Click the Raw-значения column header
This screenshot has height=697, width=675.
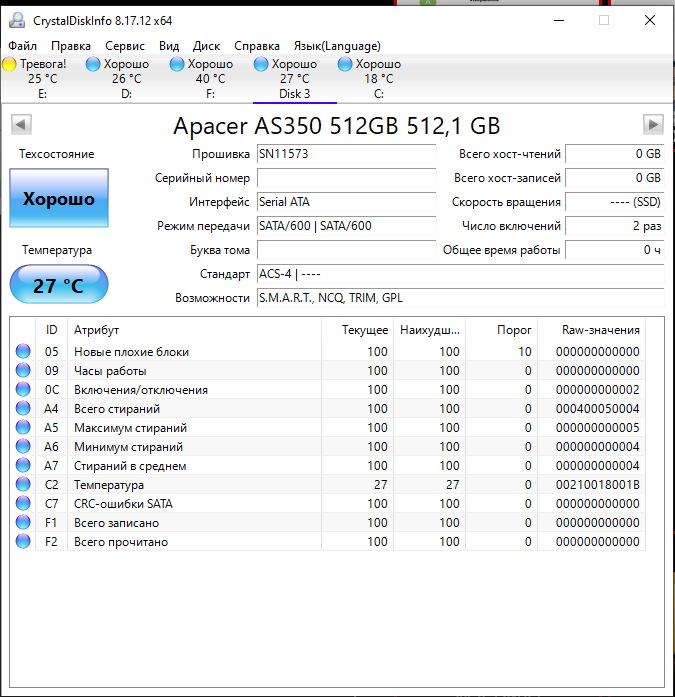(591, 330)
